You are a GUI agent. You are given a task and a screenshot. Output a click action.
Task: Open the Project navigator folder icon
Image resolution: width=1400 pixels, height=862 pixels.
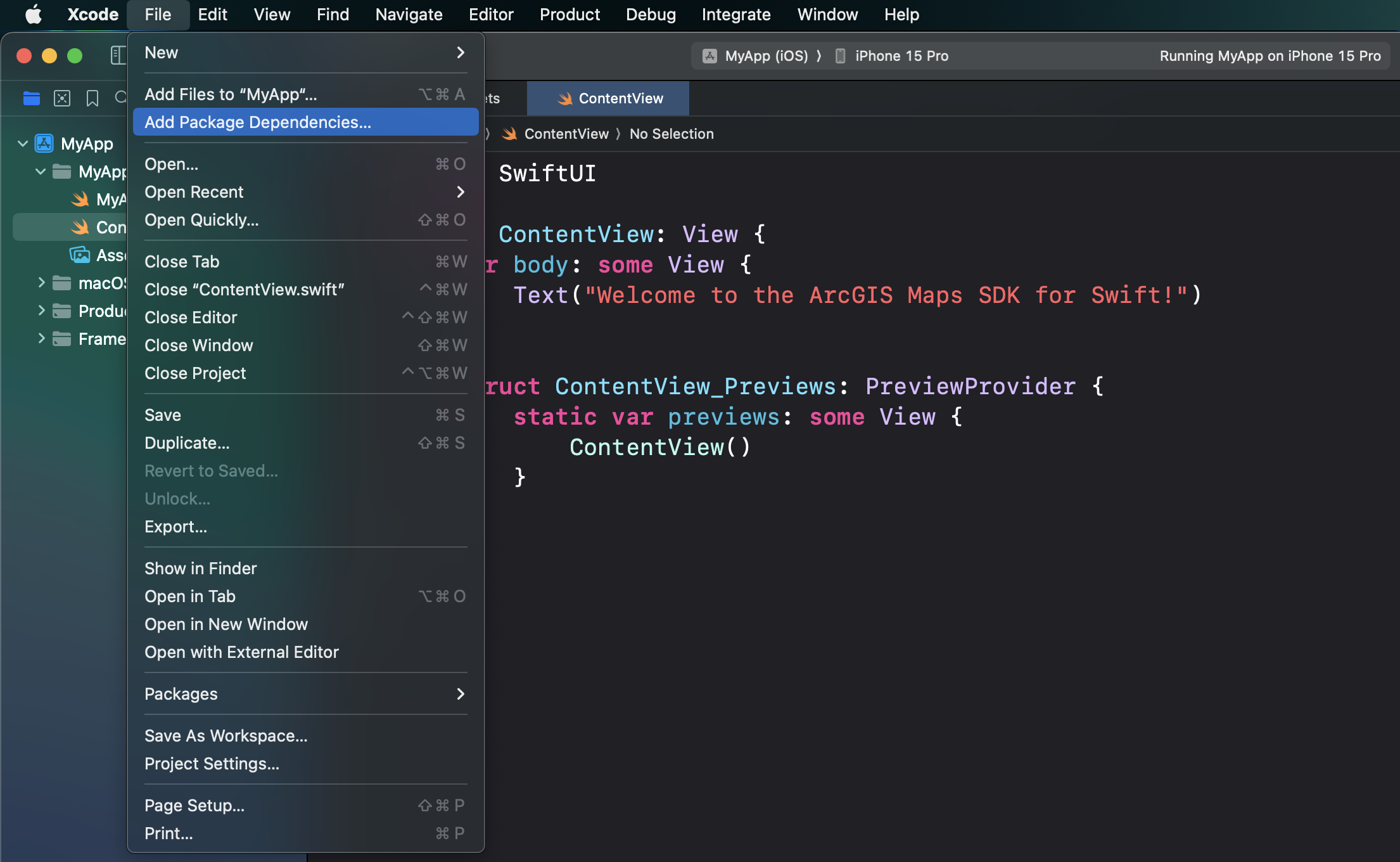(32, 98)
